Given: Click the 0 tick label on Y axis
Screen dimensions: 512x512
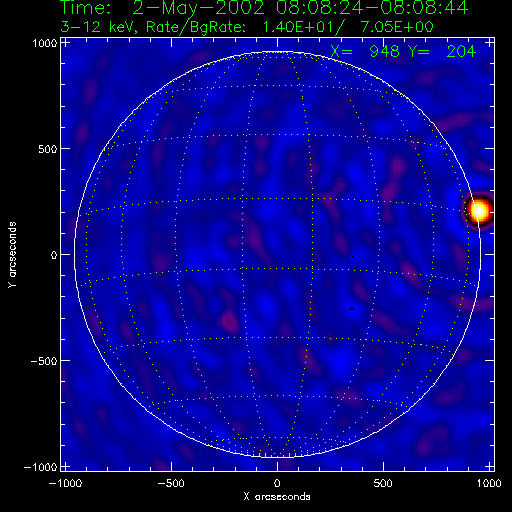Looking at the screenshot, I should tap(54, 255).
